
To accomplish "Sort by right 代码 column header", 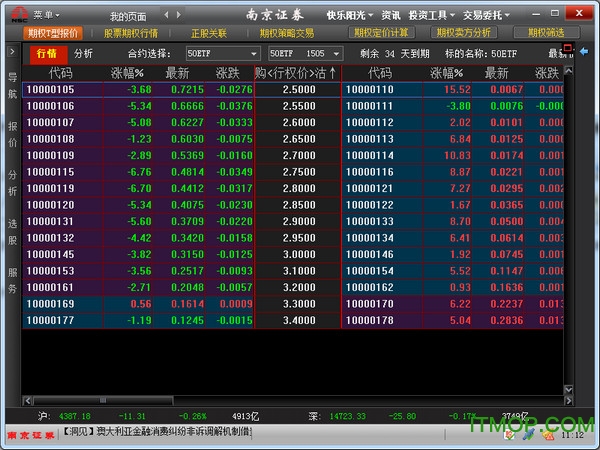I will pos(380,73).
